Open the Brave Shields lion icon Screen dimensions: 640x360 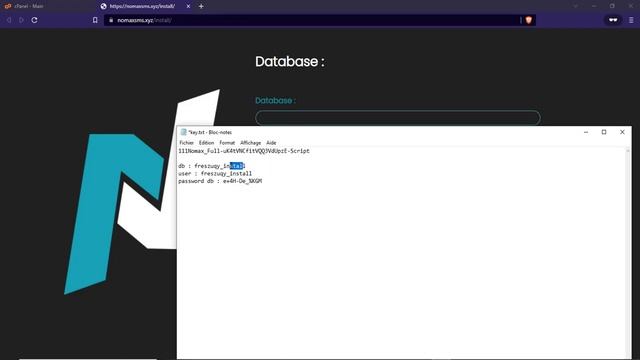(x=529, y=20)
